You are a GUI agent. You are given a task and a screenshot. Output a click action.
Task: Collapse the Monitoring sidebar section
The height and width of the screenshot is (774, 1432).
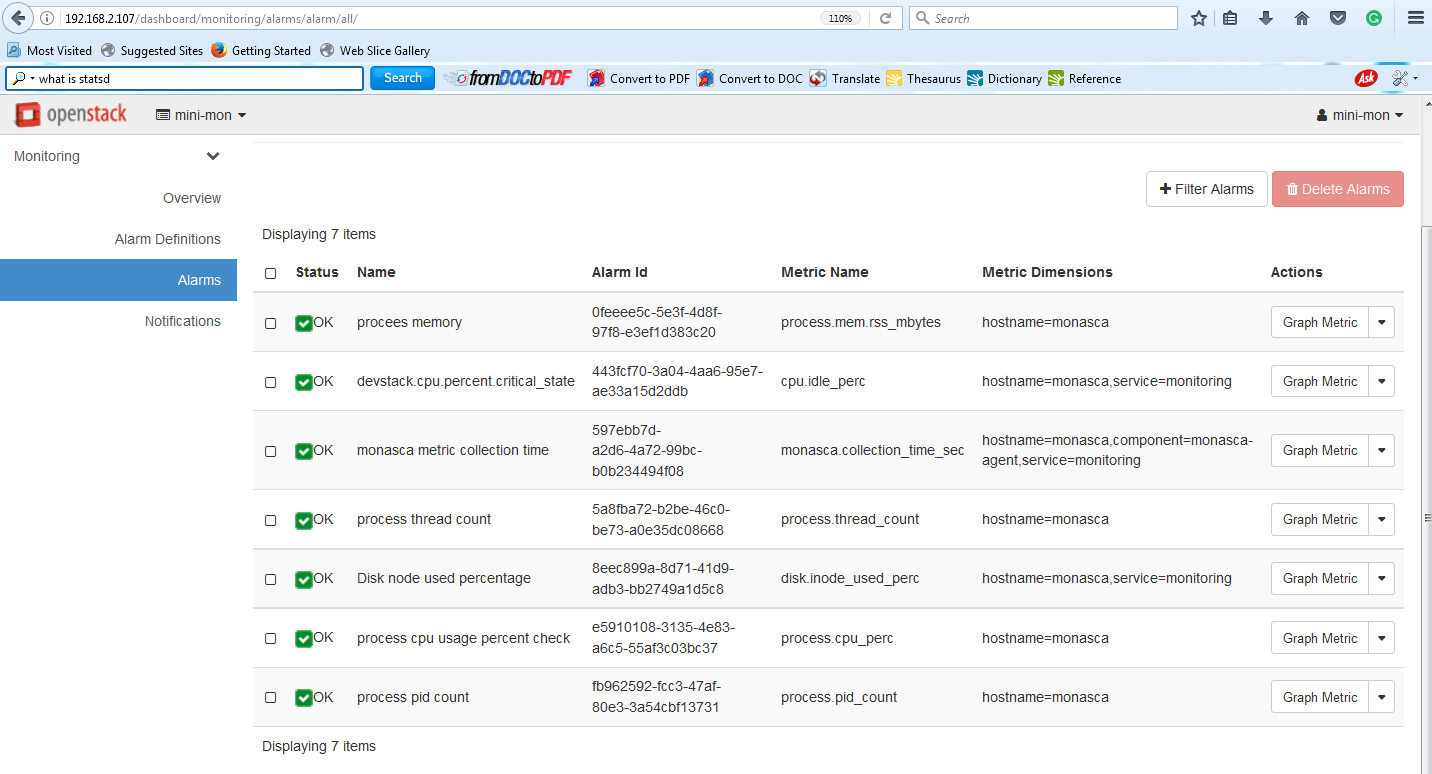(118, 156)
